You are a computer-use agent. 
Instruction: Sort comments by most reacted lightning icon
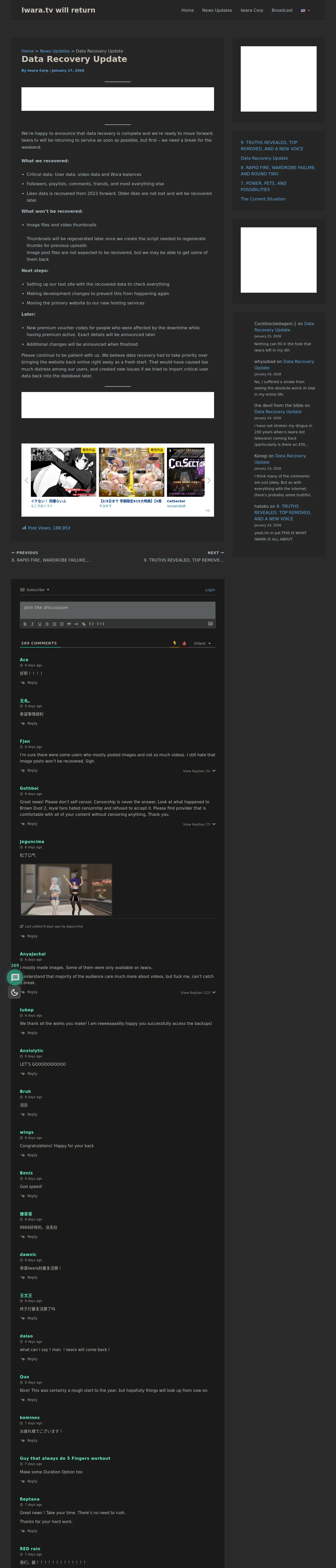tap(175, 643)
